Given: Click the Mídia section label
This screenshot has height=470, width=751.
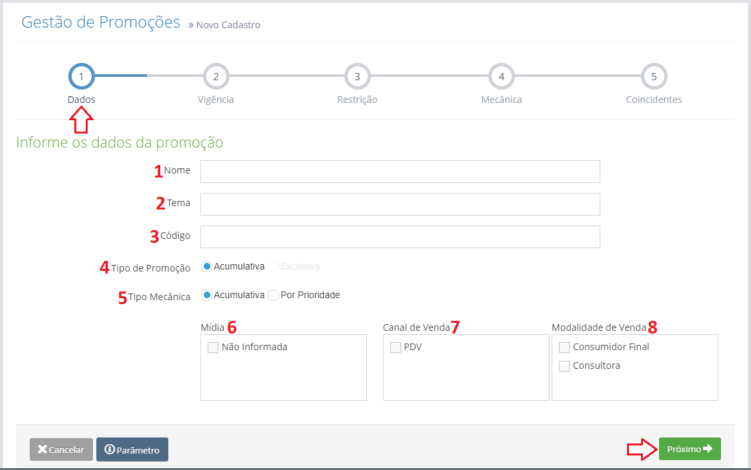Looking at the screenshot, I should coord(212,328).
